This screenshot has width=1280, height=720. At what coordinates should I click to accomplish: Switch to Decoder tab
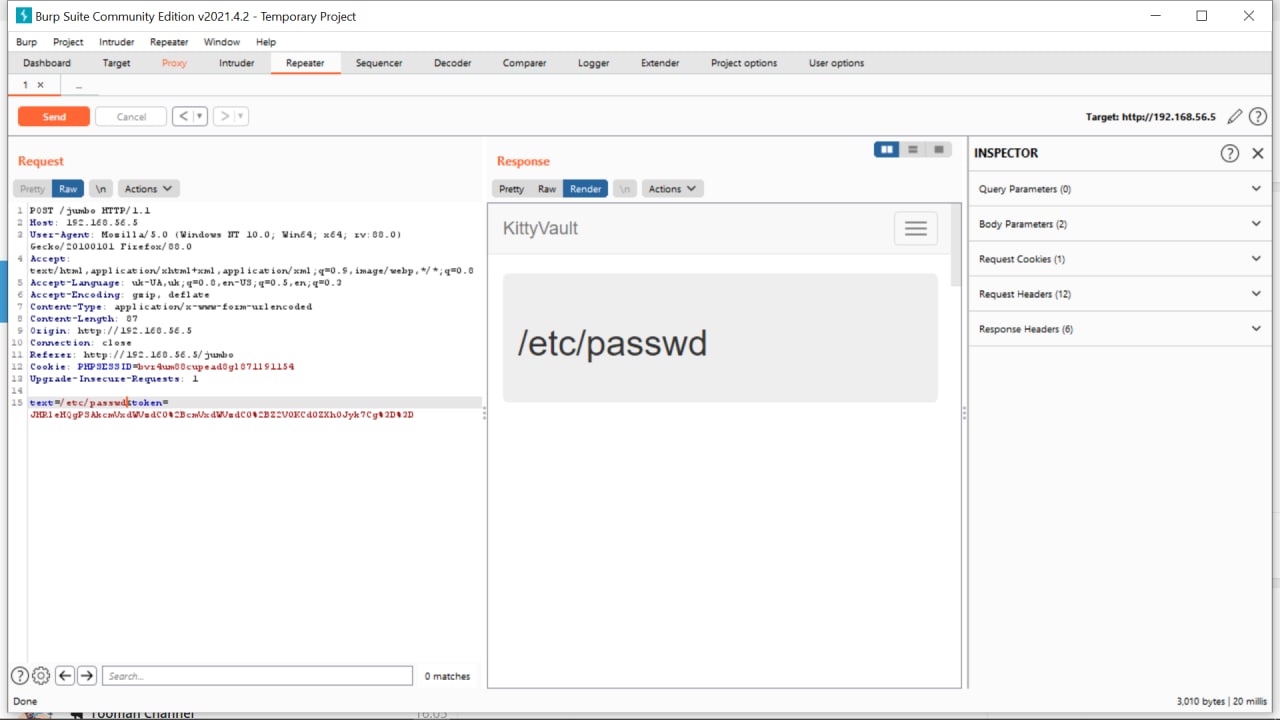click(453, 63)
